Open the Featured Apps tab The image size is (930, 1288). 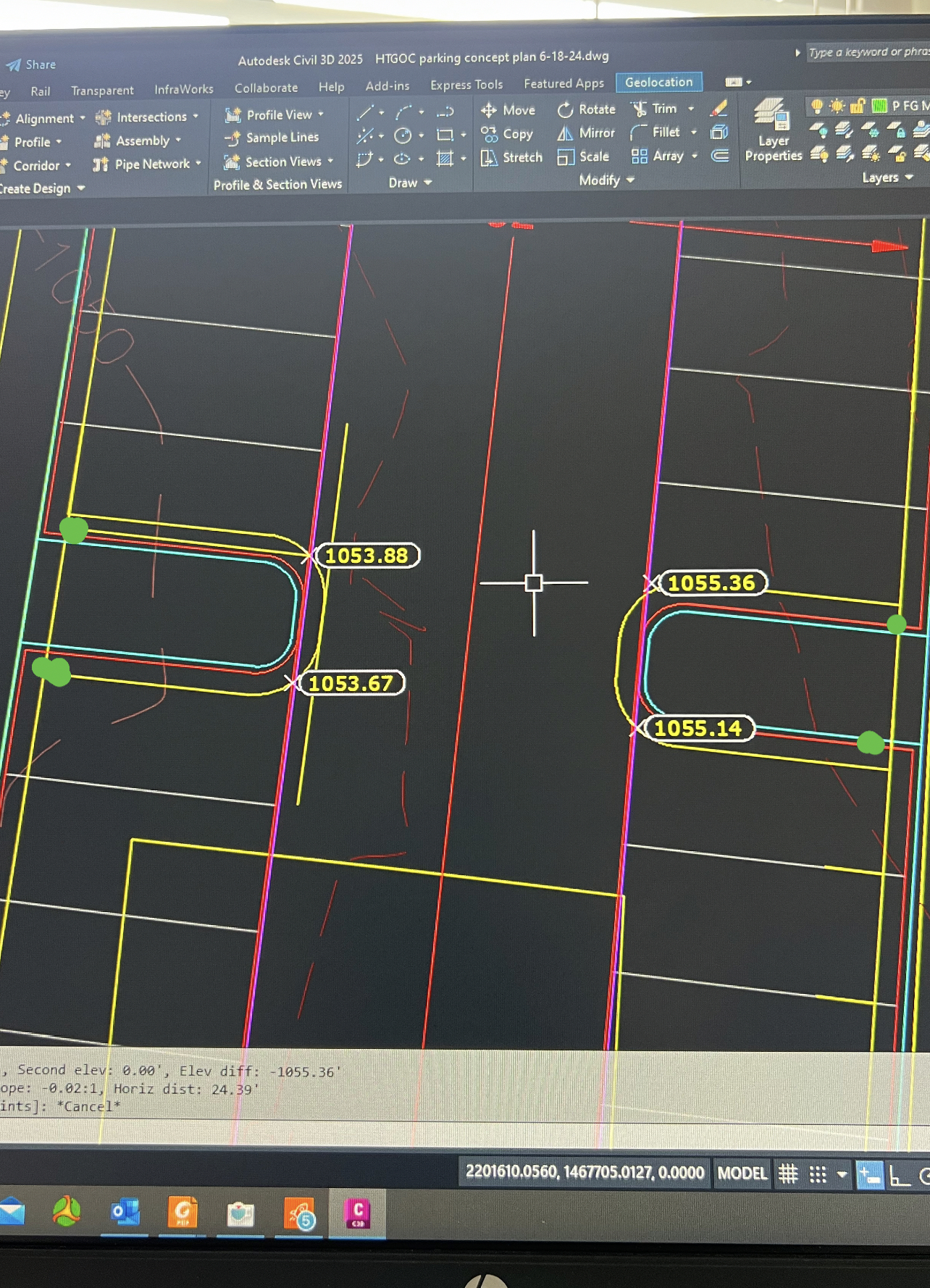coord(564,84)
